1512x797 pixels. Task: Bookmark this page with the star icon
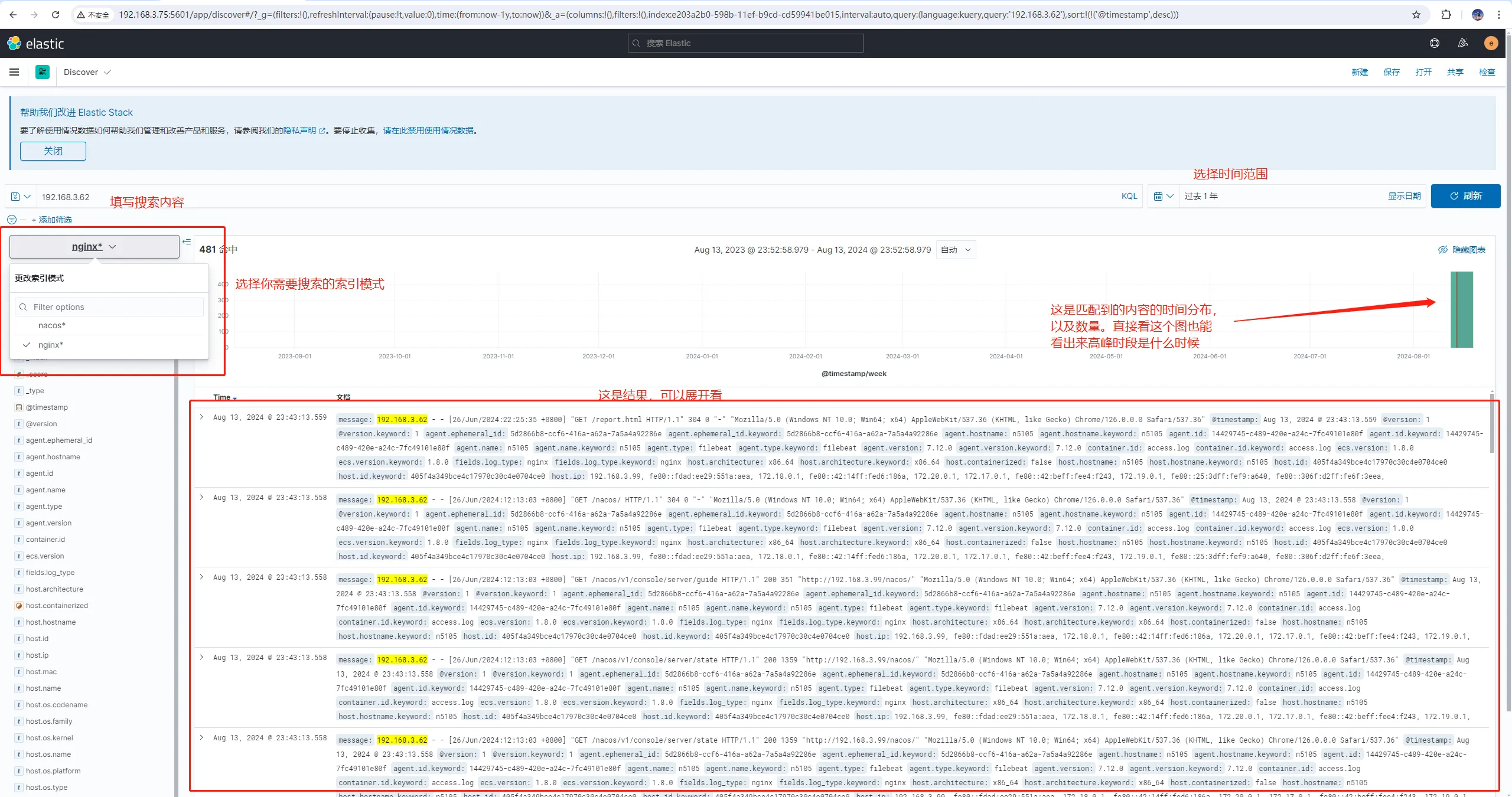pyautogui.click(x=1416, y=15)
